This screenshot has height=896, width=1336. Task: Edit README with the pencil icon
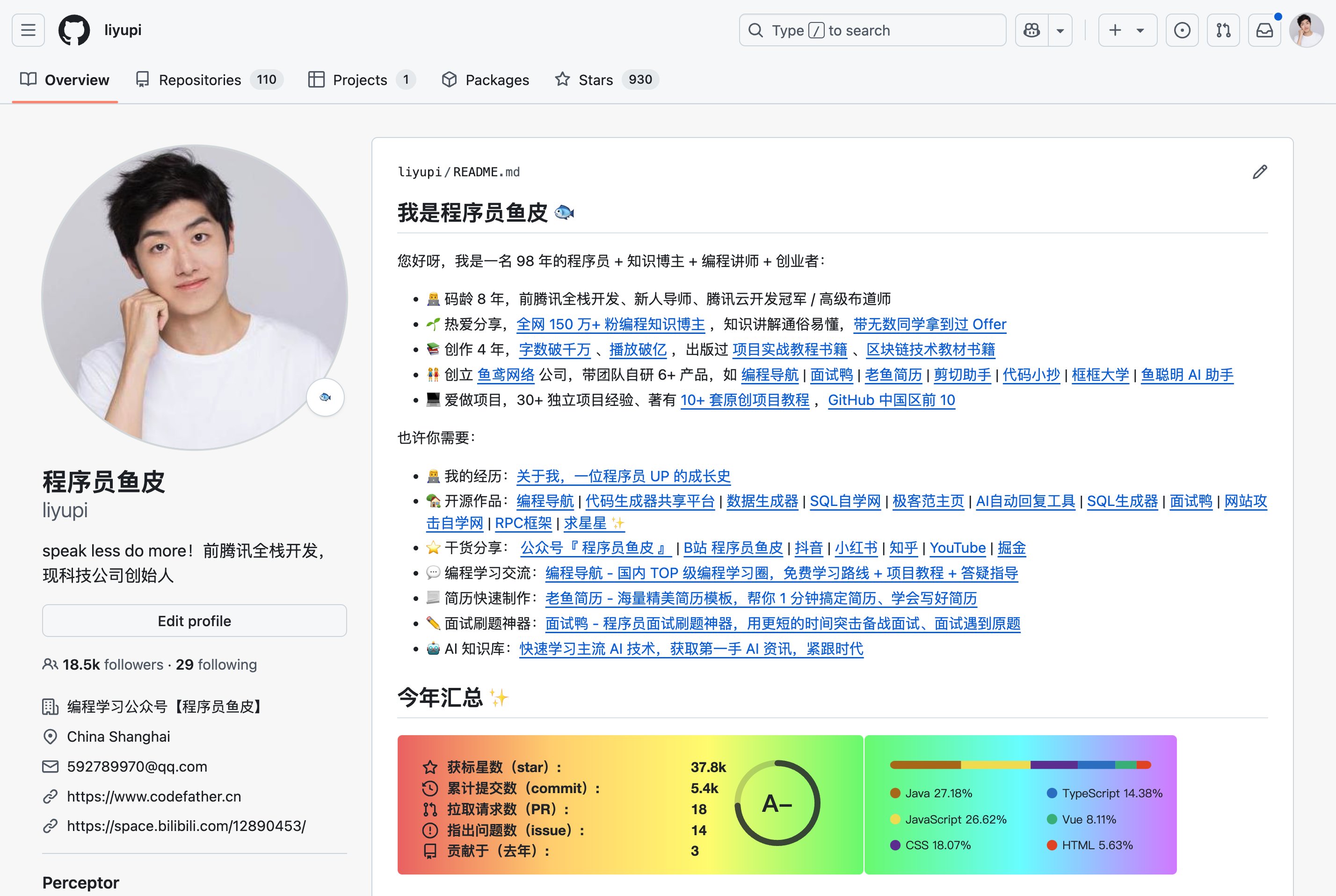tap(1259, 172)
